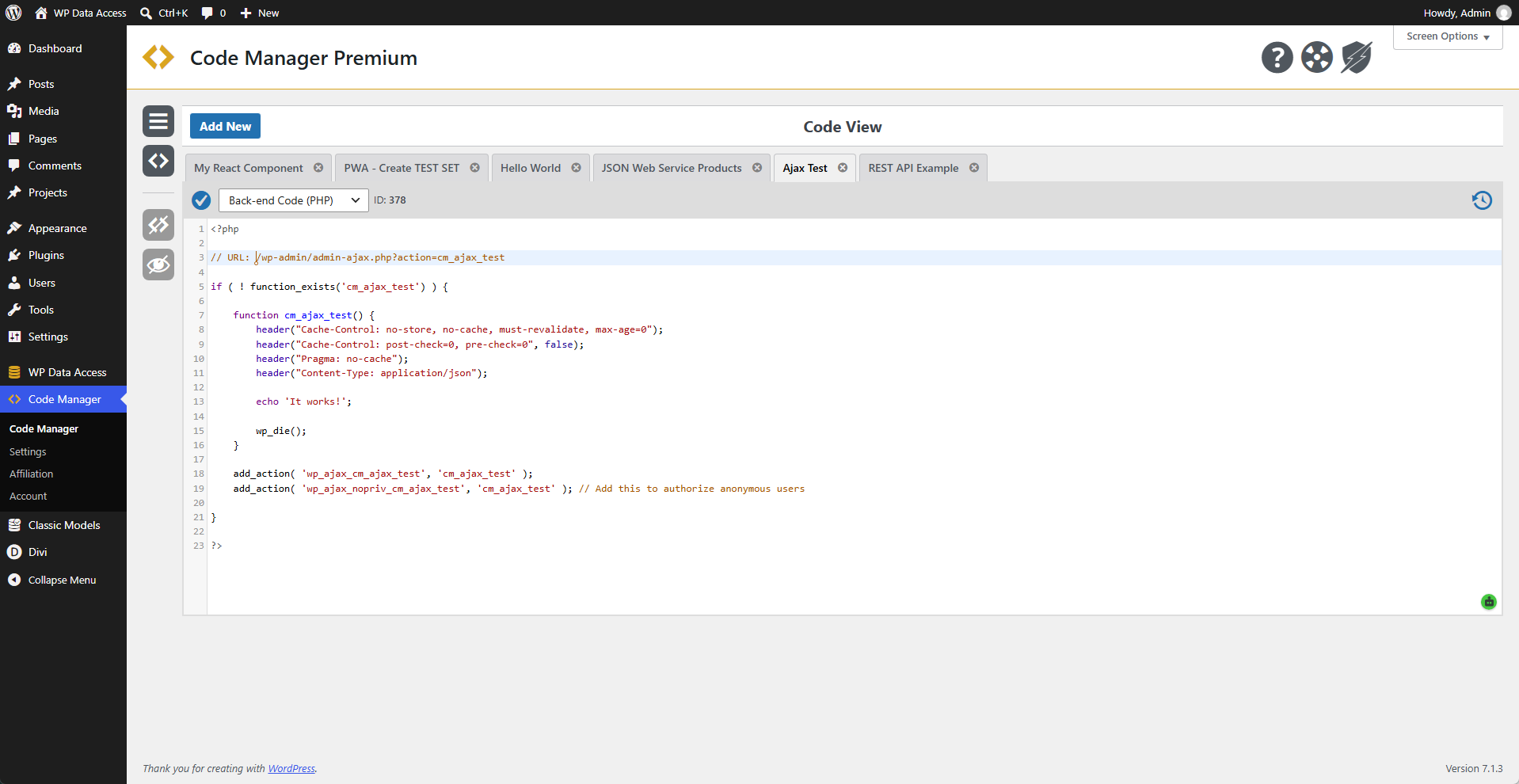Open Plugins in sidebar menu
Screen dimensions: 1519x784
[x=63, y=255]
